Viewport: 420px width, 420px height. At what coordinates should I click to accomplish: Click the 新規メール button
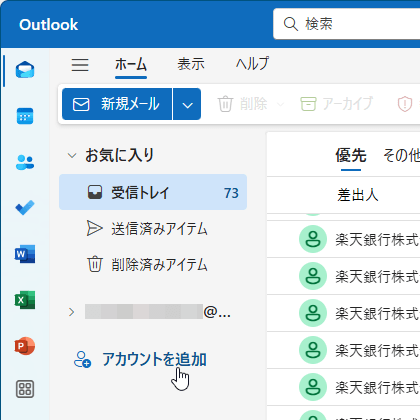coord(117,104)
